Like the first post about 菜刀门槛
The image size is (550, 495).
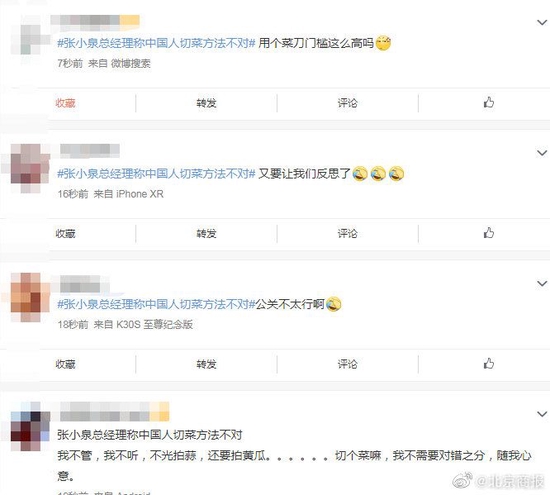coord(489,102)
